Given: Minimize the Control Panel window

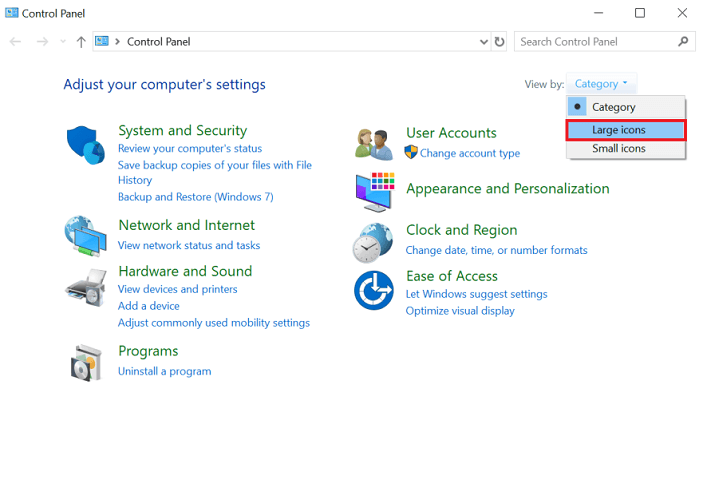Looking at the screenshot, I should click(599, 13).
